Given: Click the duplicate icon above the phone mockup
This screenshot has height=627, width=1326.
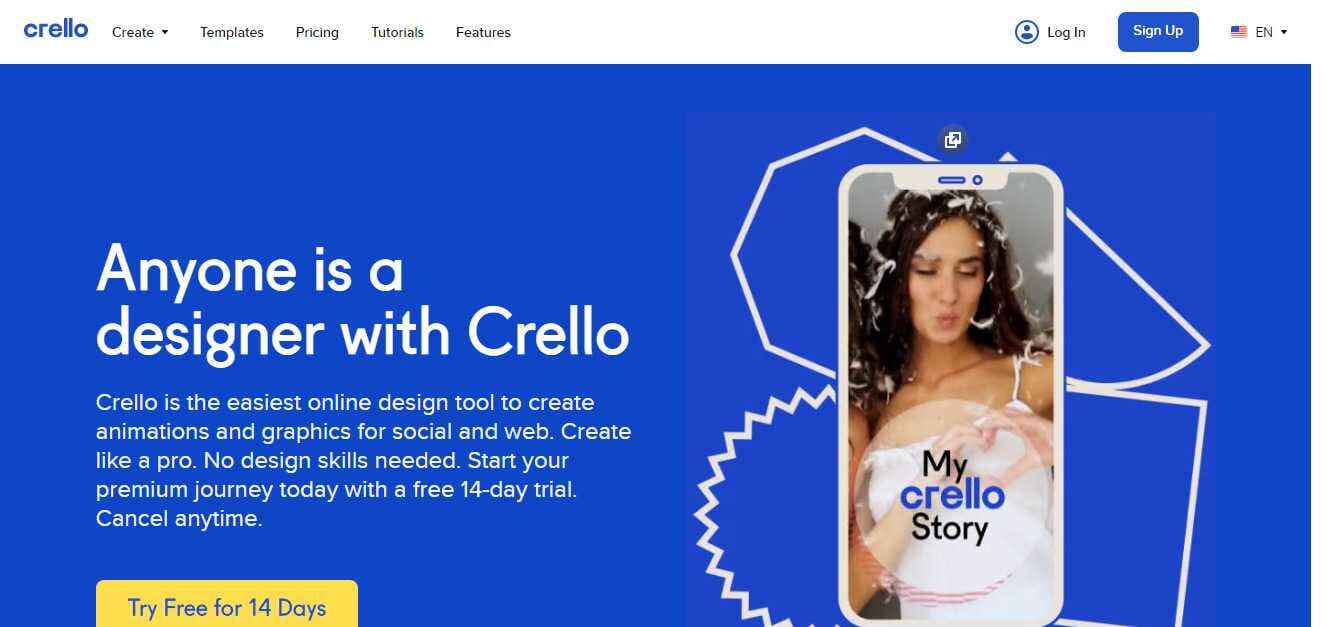Looking at the screenshot, I should (x=953, y=140).
